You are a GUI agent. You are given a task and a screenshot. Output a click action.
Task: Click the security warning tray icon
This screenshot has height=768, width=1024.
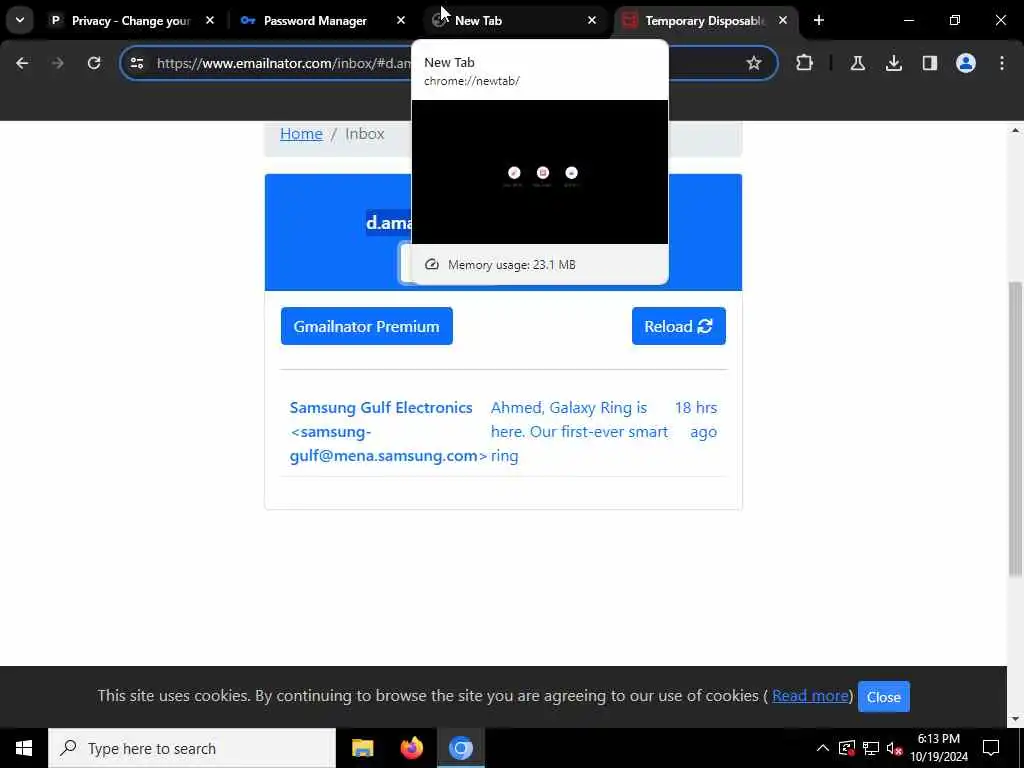847,748
